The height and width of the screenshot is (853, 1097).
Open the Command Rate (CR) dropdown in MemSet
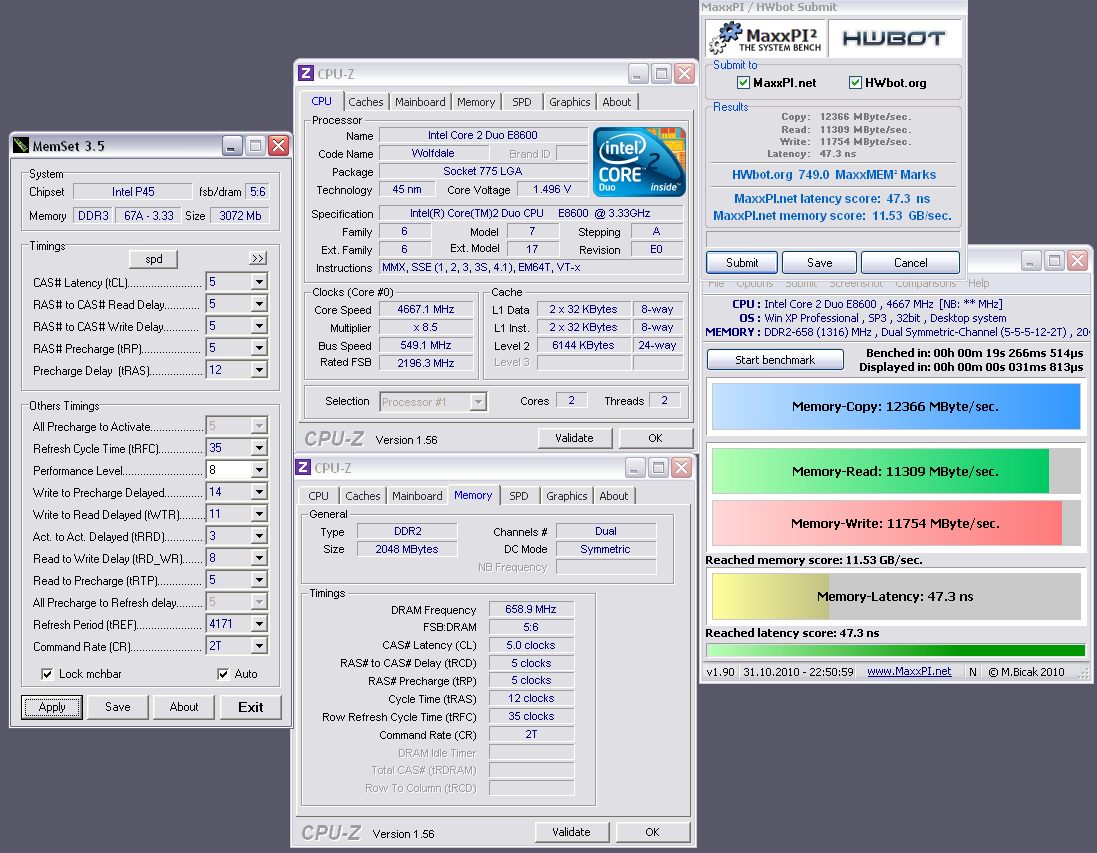click(259, 646)
